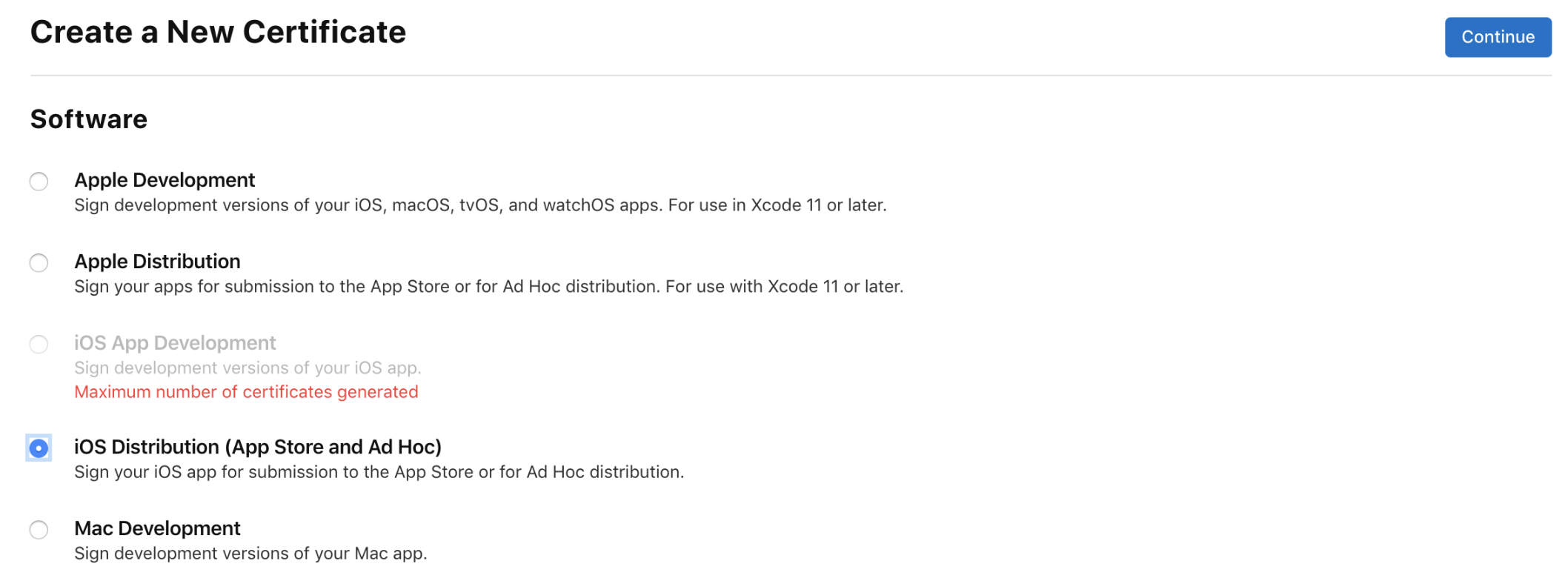Click the Apple Distribution label text
Screen dimensions: 1568x581
(x=157, y=262)
